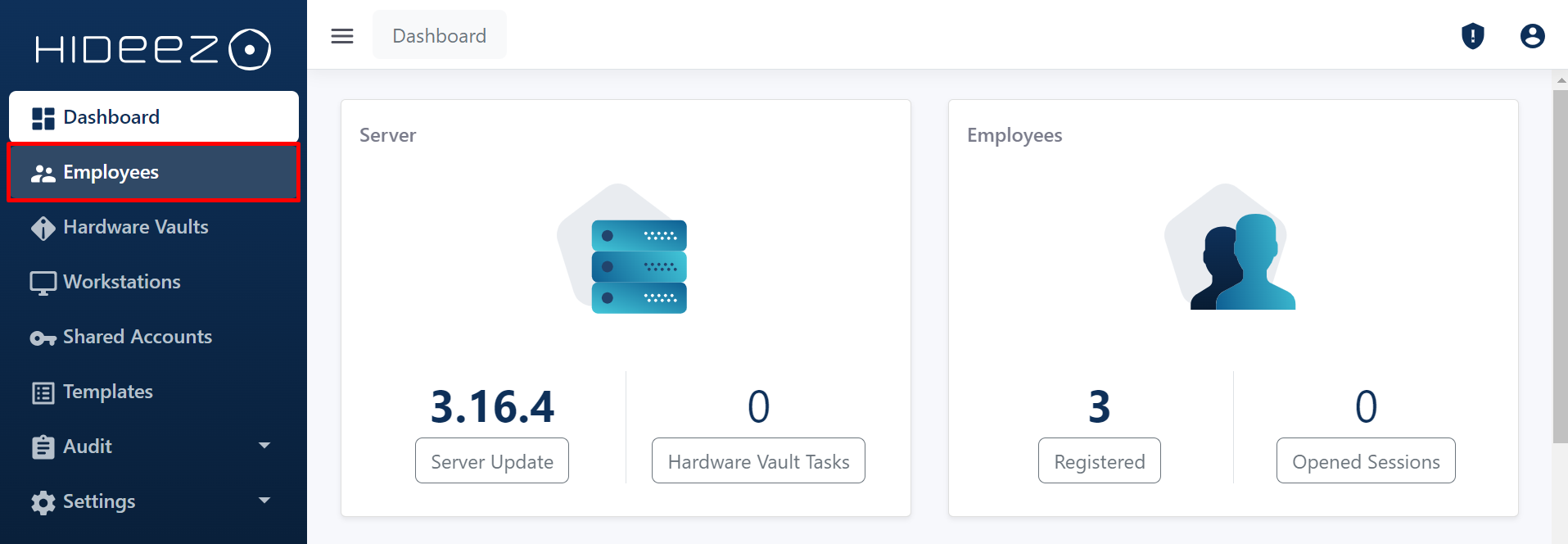
Task: Click the Registered employees button
Action: pos(1099,461)
